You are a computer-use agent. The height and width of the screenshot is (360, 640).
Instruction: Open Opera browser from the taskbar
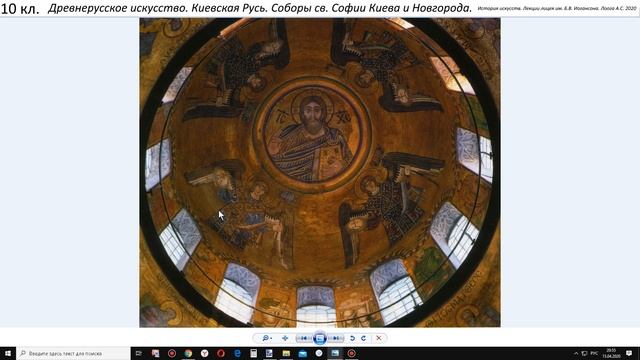221,353
